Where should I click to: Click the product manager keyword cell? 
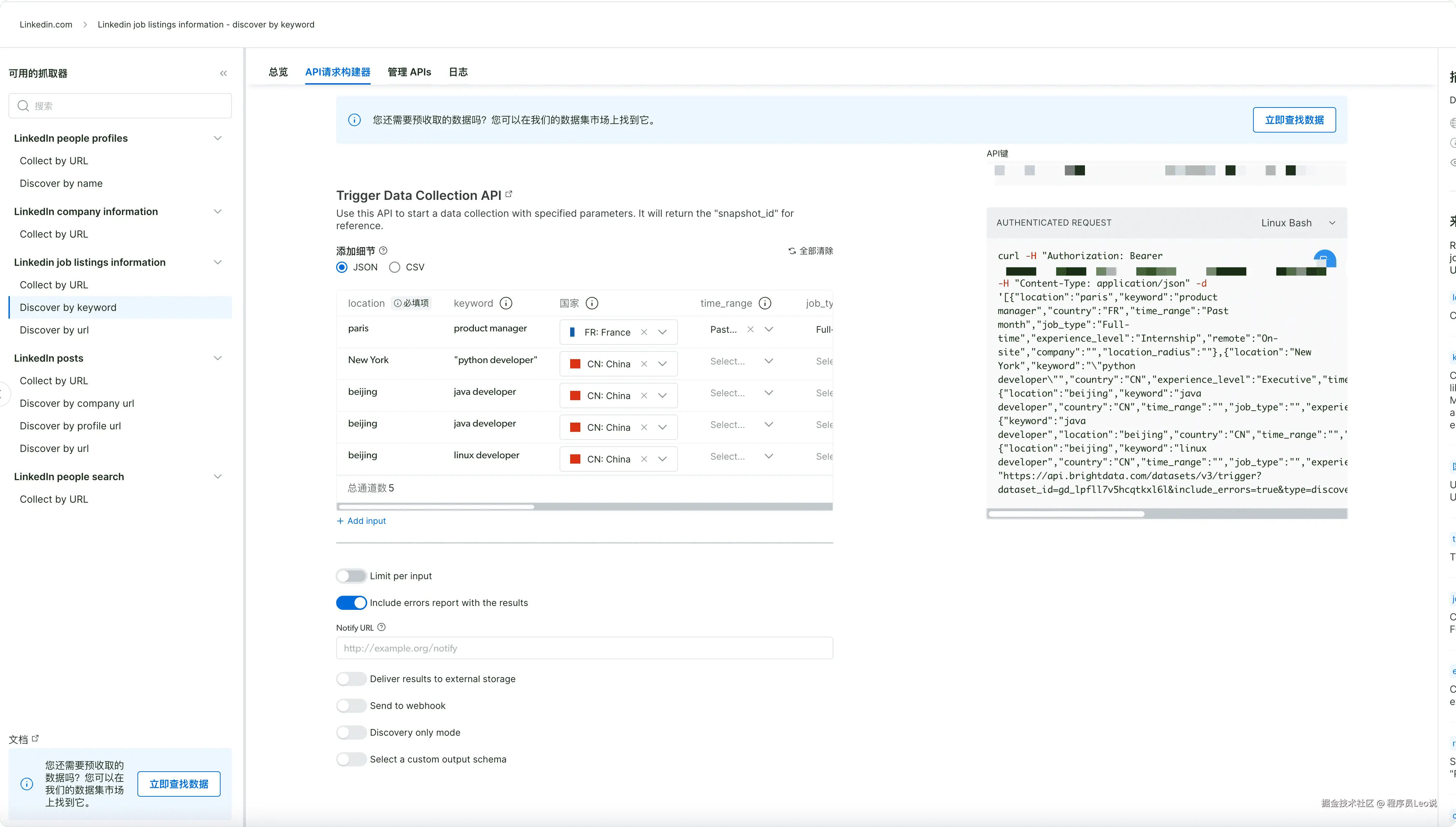coord(491,328)
